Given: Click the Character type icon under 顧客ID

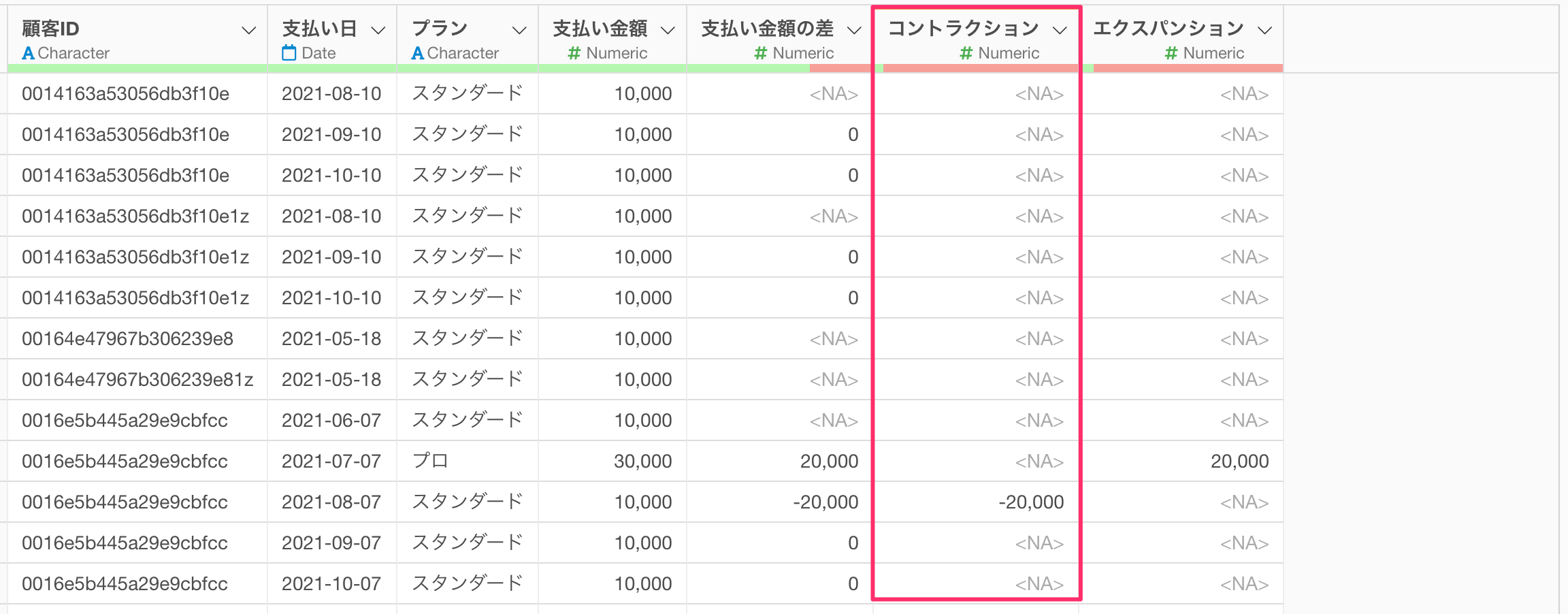Looking at the screenshot, I should click(x=28, y=53).
